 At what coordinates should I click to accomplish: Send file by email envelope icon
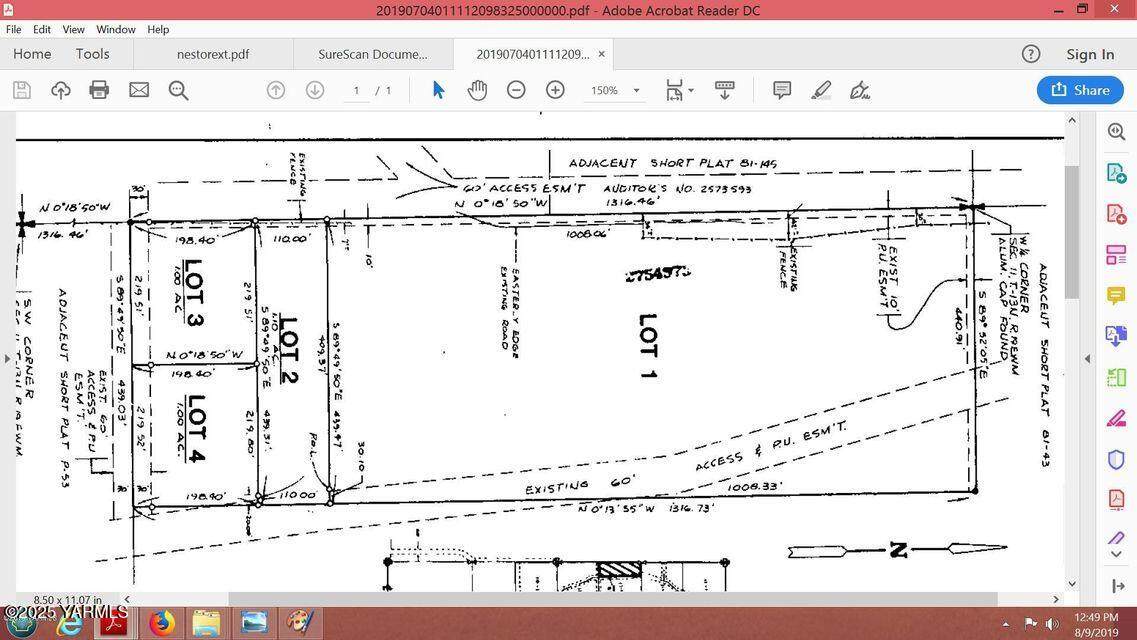click(139, 90)
